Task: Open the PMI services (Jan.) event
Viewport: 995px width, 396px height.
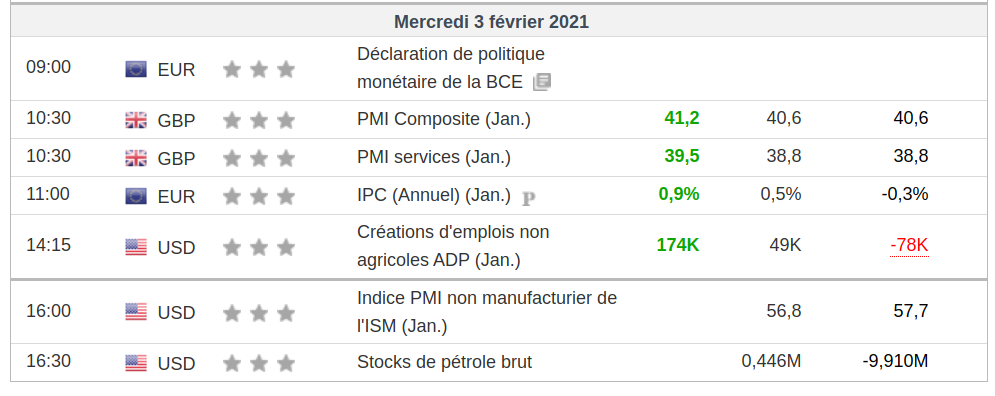Action: (433, 157)
